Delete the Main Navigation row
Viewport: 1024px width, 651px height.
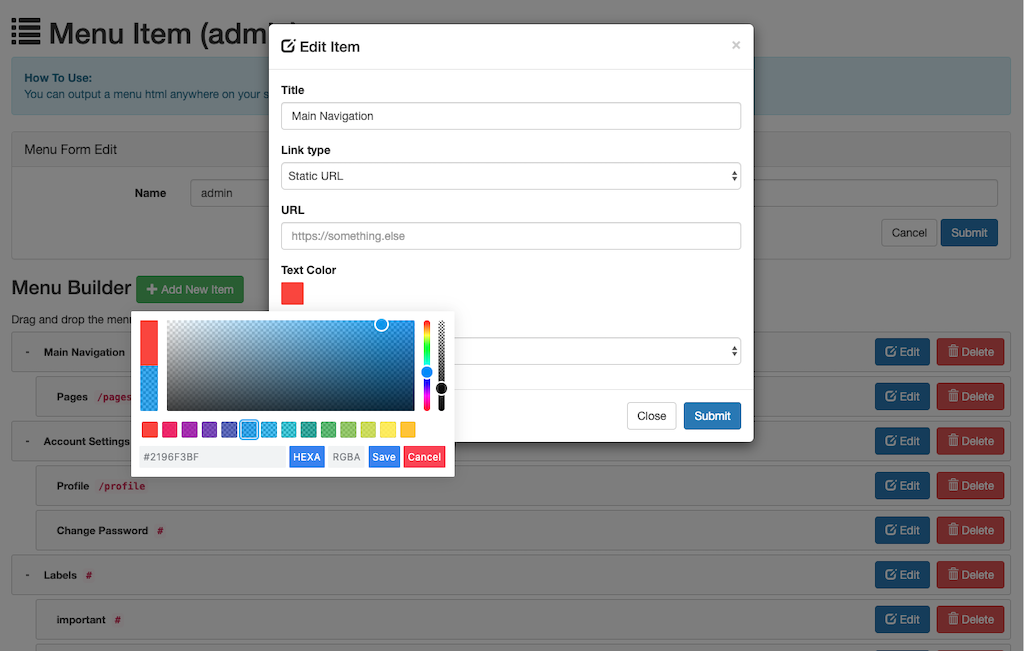click(x=970, y=352)
